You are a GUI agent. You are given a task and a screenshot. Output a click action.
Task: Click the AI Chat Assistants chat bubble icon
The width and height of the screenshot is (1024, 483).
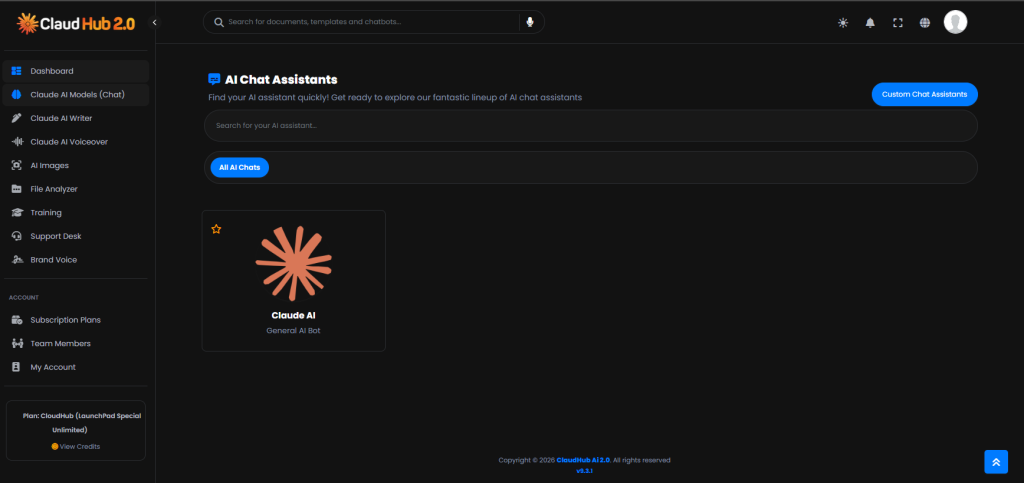[214, 80]
